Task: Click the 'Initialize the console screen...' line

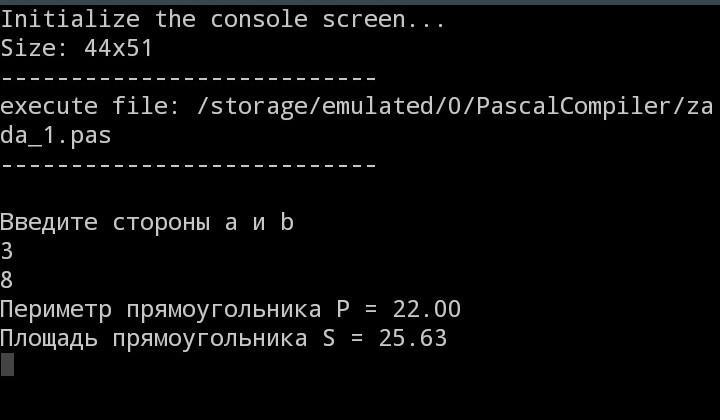Action: (x=222, y=19)
